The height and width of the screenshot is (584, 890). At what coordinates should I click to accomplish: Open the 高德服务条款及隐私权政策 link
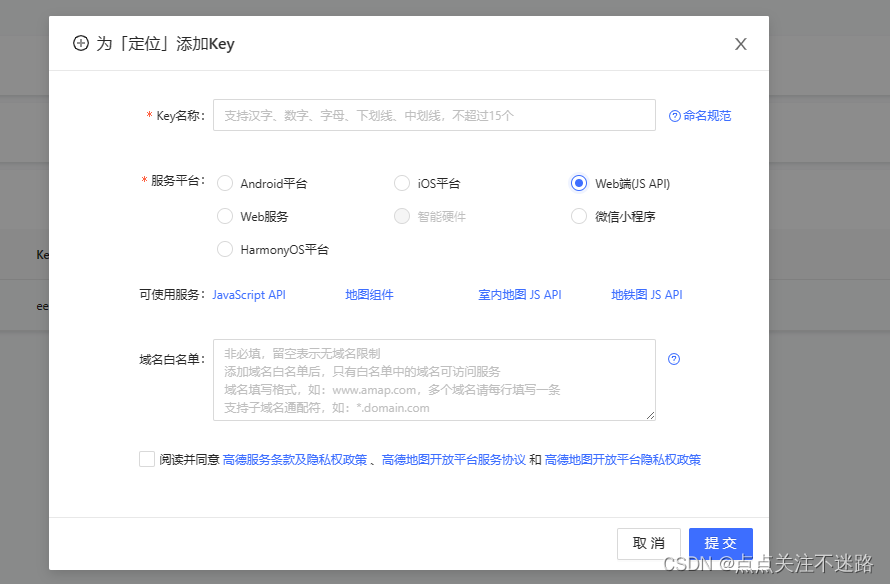click(295, 460)
